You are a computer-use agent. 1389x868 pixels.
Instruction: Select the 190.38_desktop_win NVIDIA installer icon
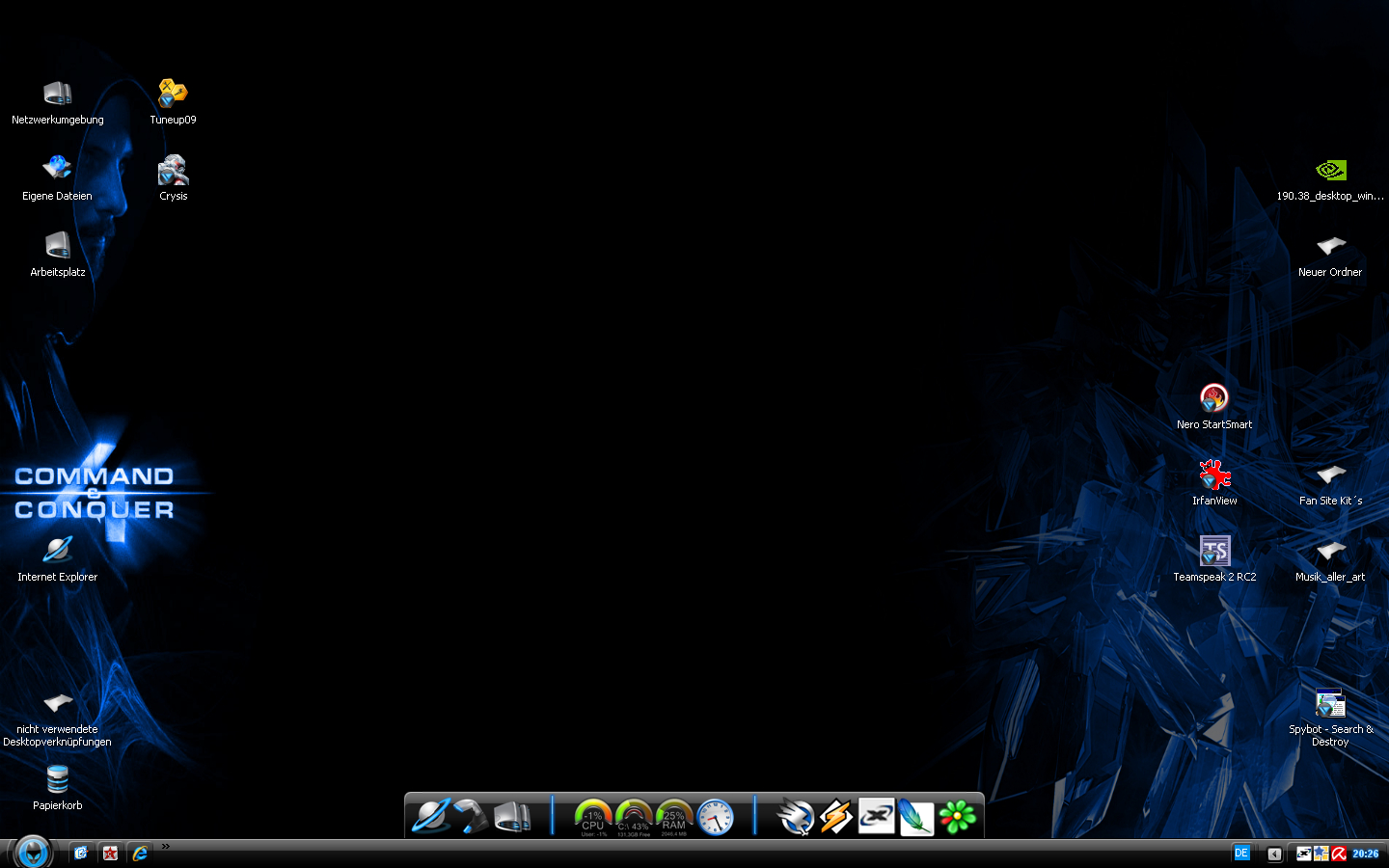point(1330,178)
